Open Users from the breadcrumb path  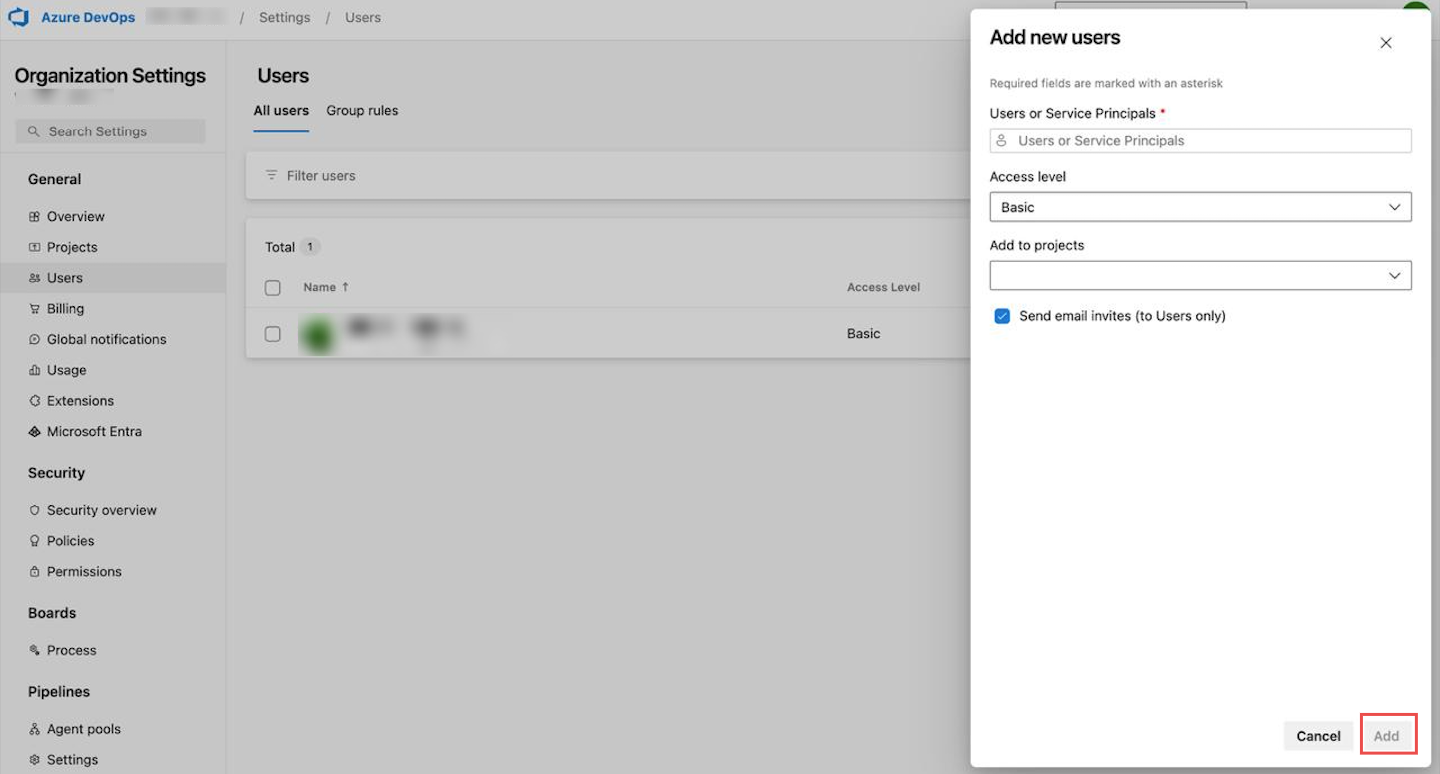pos(362,17)
